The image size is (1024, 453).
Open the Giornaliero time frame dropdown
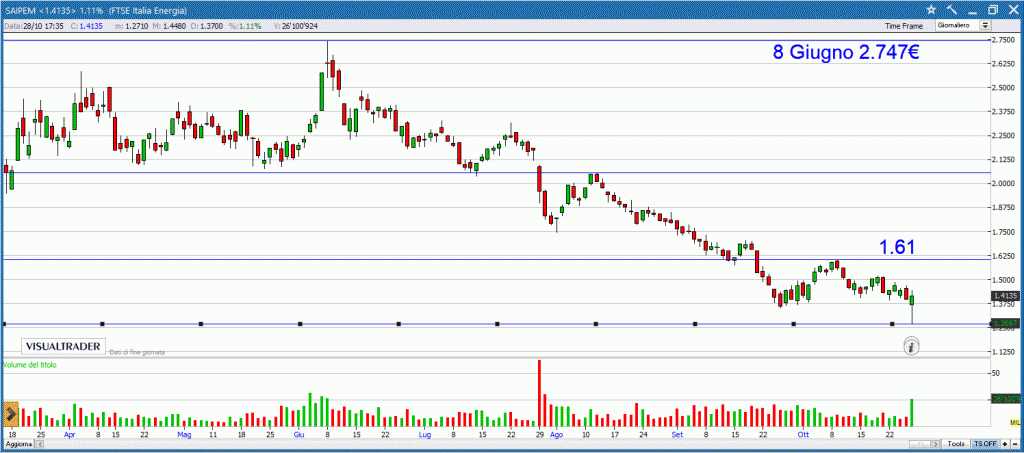[963, 25]
